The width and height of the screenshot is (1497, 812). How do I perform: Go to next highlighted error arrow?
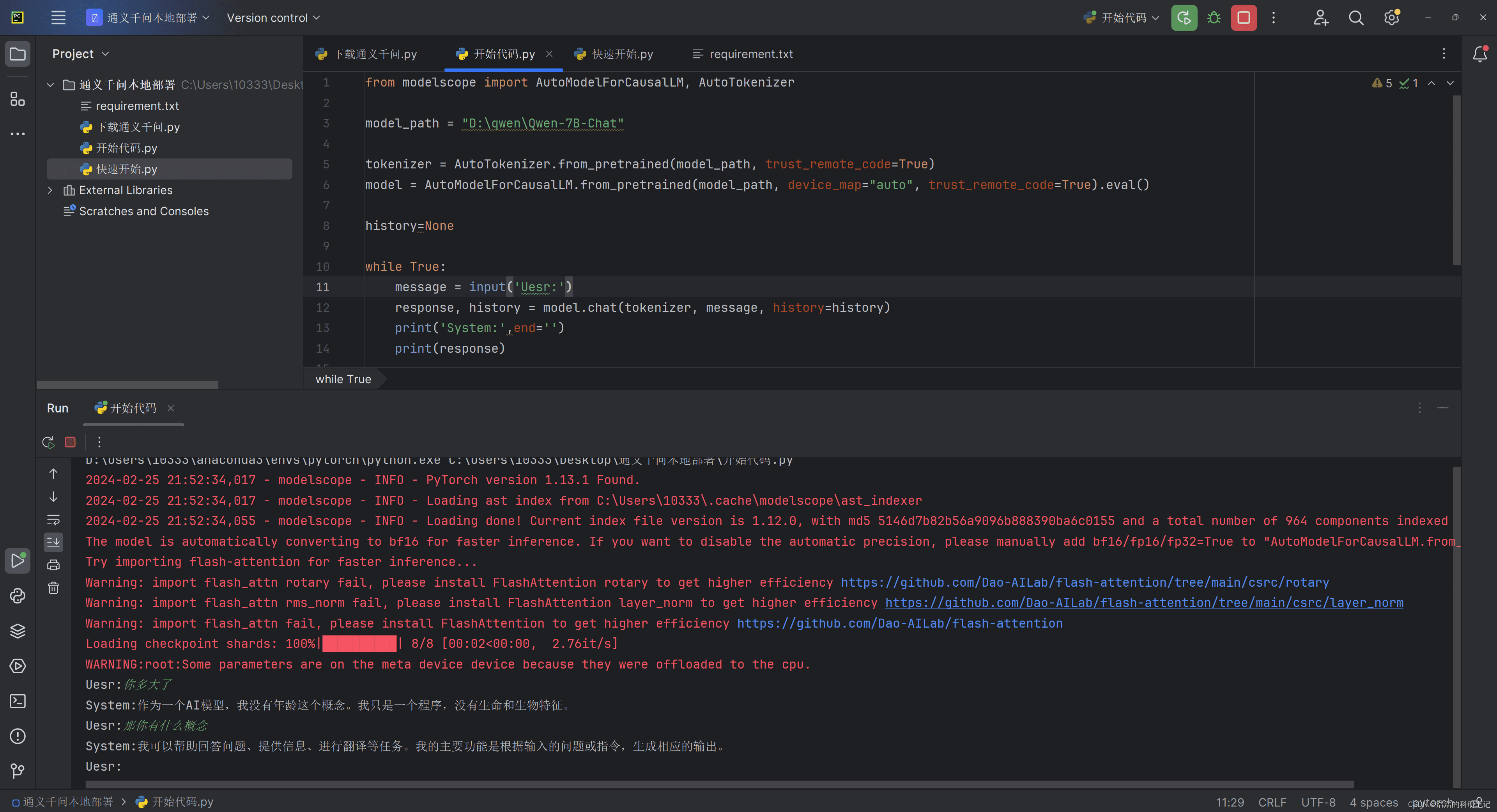tap(1450, 83)
